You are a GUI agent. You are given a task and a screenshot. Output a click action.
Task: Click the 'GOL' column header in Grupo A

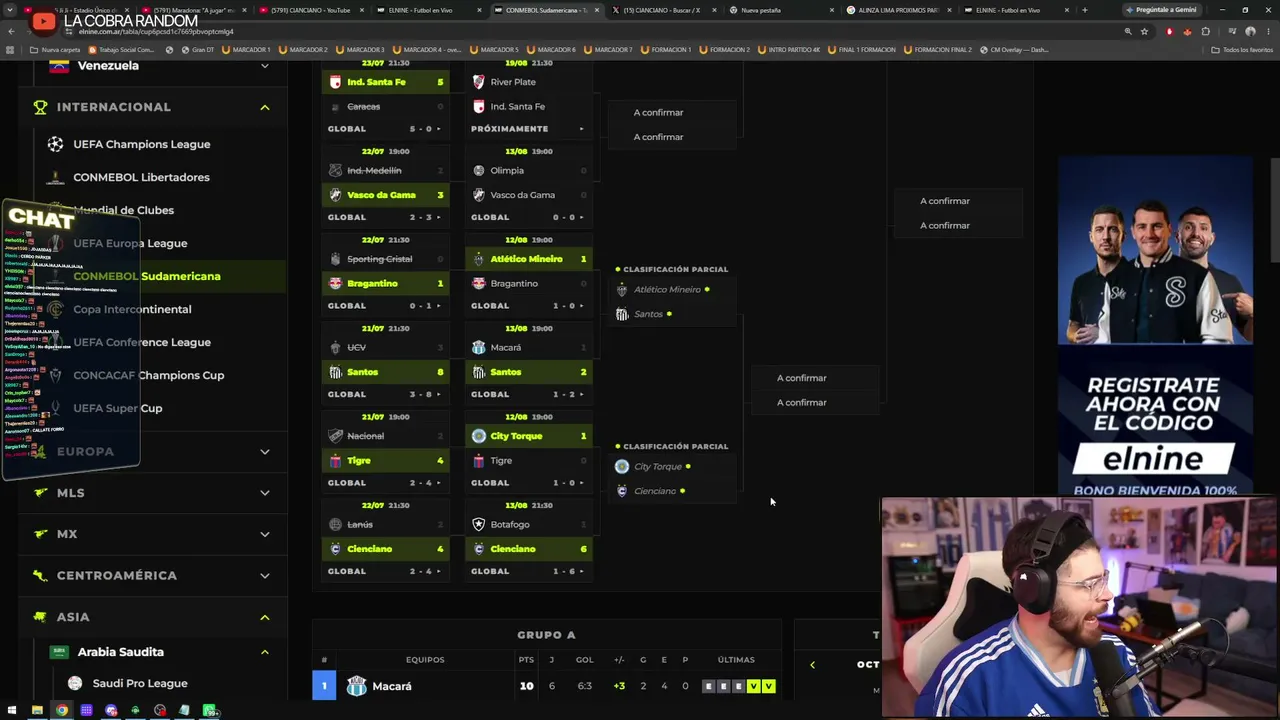(x=585, y=660)
